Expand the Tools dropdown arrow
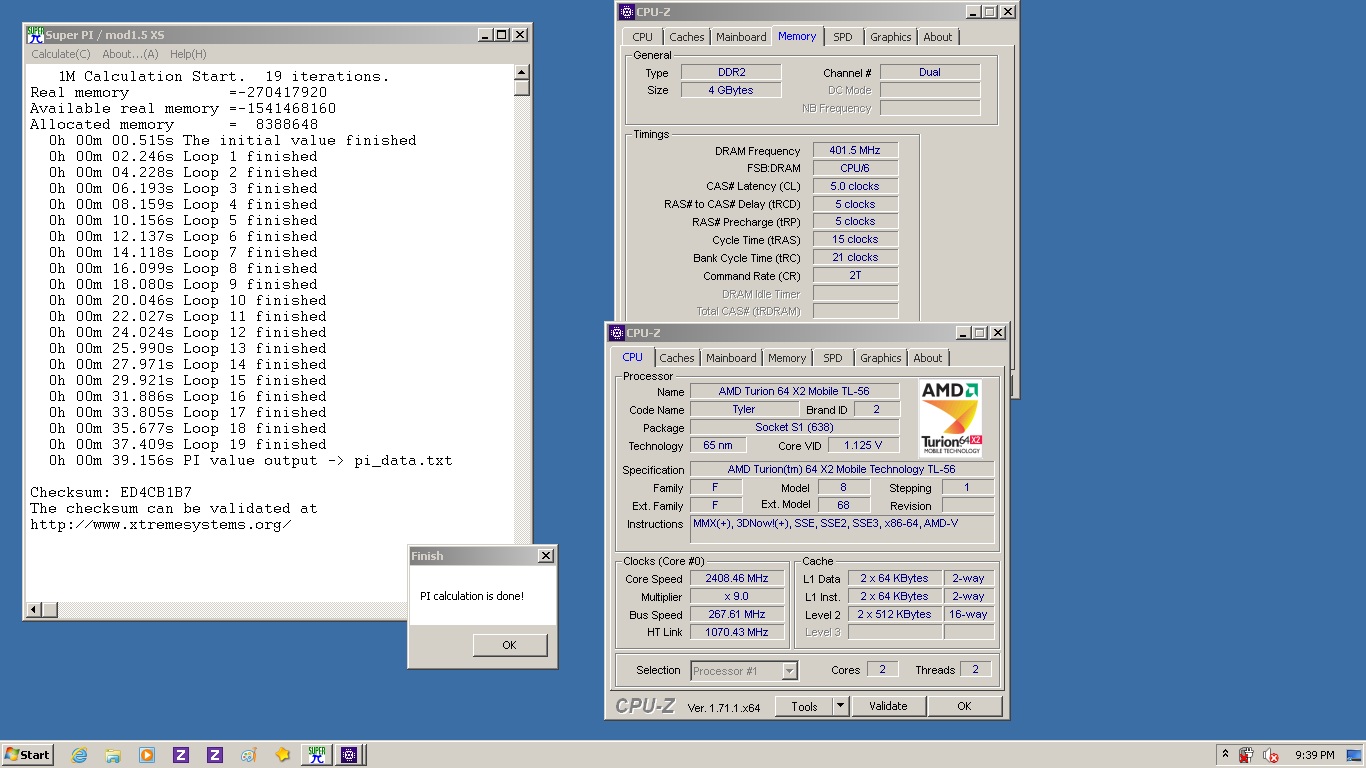1366x768 pixels. (840, 706)
